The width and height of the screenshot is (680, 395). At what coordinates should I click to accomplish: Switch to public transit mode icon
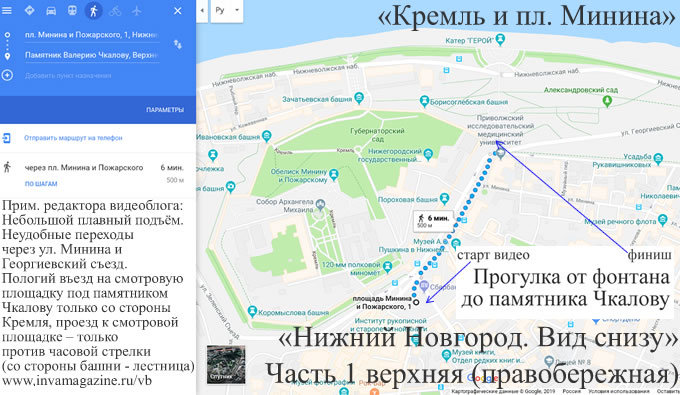pyautogui.click(x=72, y=11)
